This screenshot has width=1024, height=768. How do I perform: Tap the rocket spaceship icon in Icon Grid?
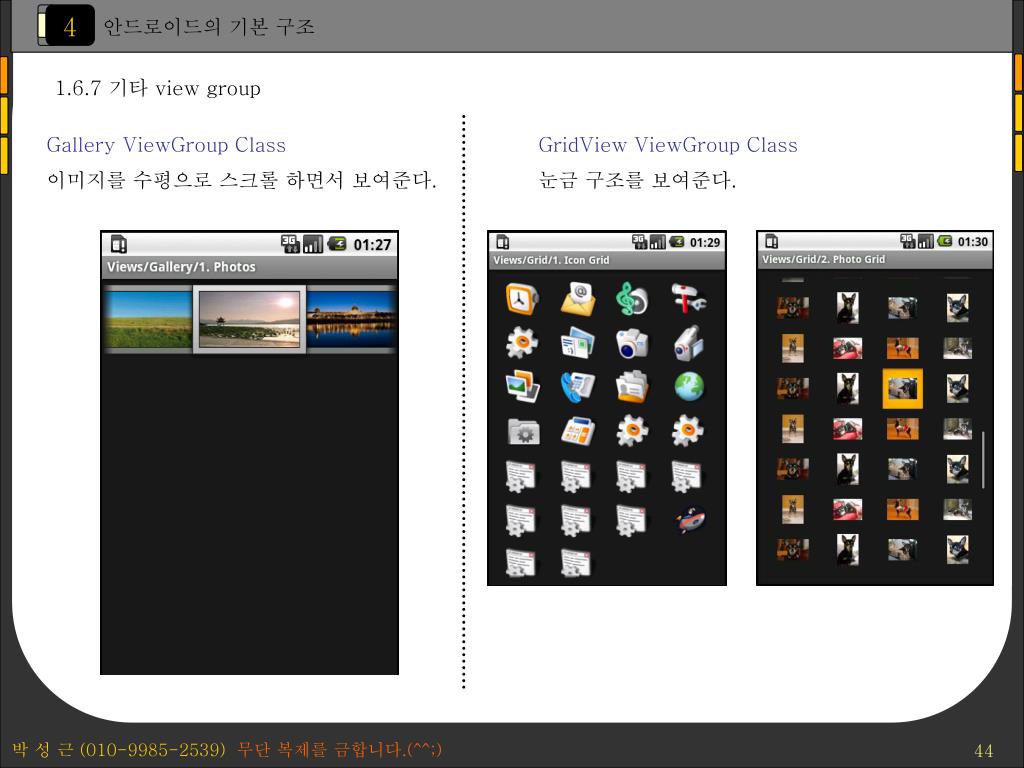690,520
